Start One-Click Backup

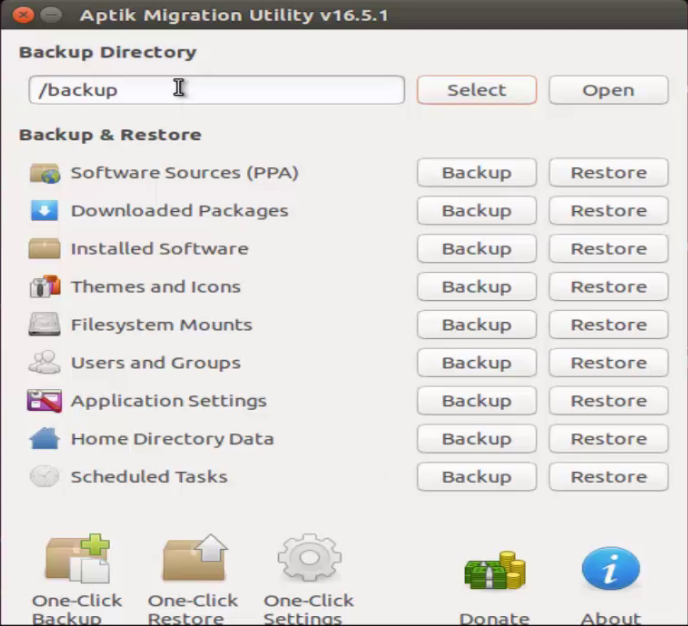77,579
